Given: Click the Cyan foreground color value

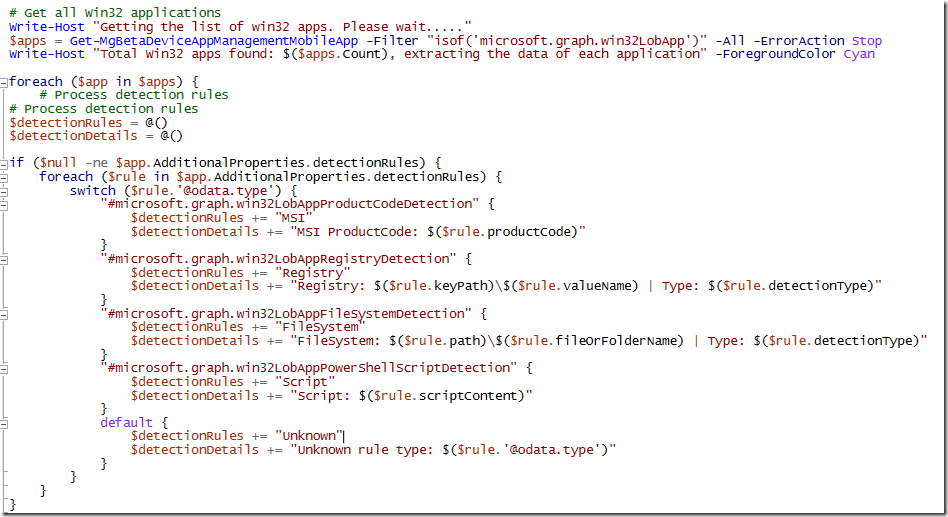Looking at the screenshot, I should click(x=858, y=54).
